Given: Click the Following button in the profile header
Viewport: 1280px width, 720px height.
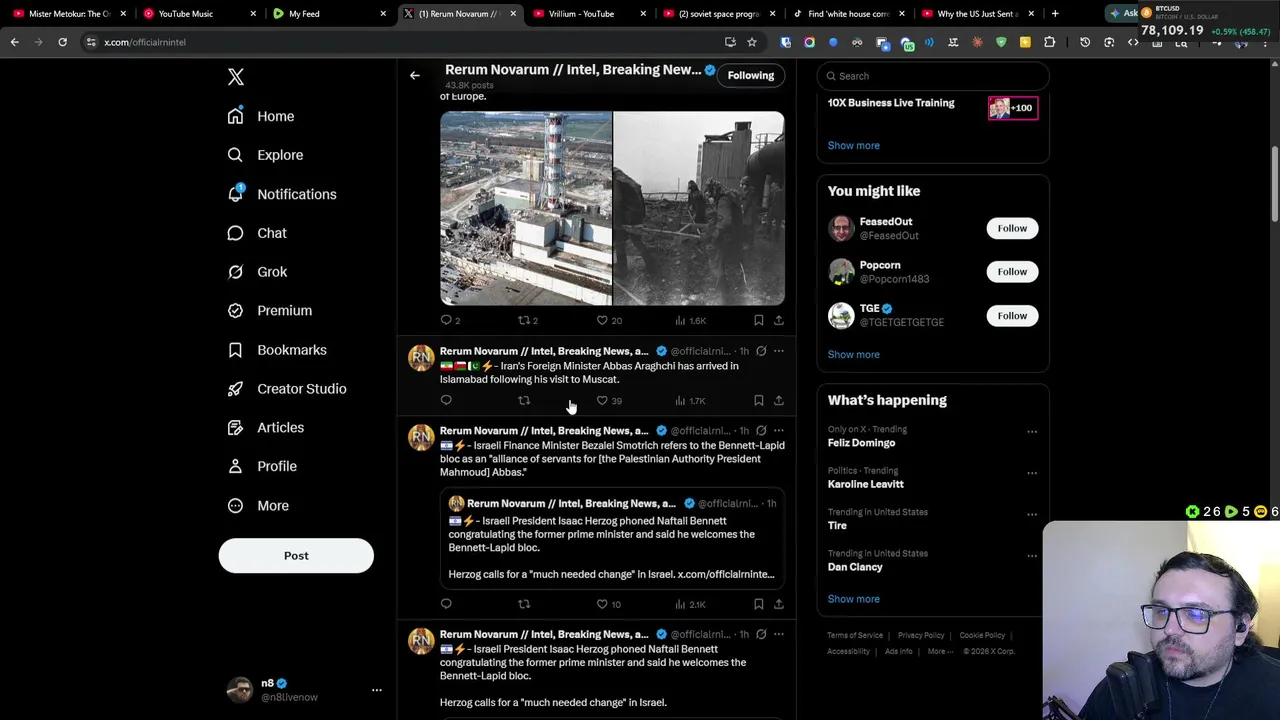Looking at the screenshot, I should [751, 76].
